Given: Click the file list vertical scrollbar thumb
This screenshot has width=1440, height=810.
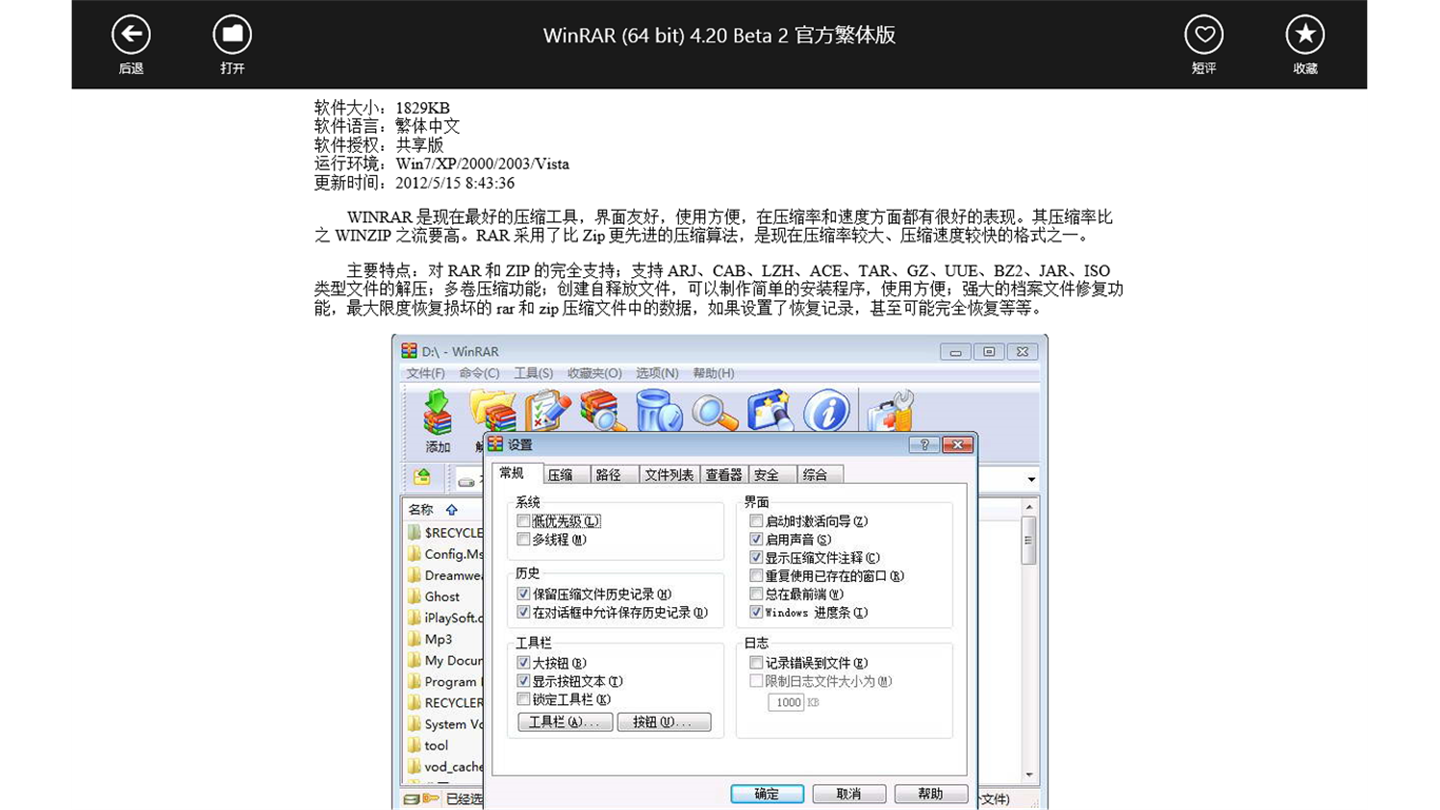Looking at the screenshot, I should 1029,541.
